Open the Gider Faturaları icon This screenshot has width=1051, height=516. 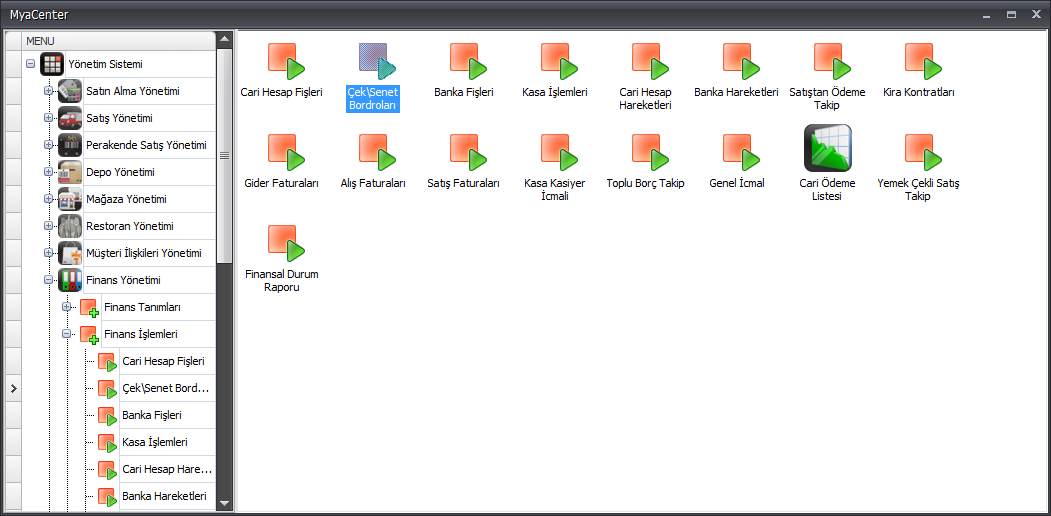pyautogui.click(x=286, y=152)
